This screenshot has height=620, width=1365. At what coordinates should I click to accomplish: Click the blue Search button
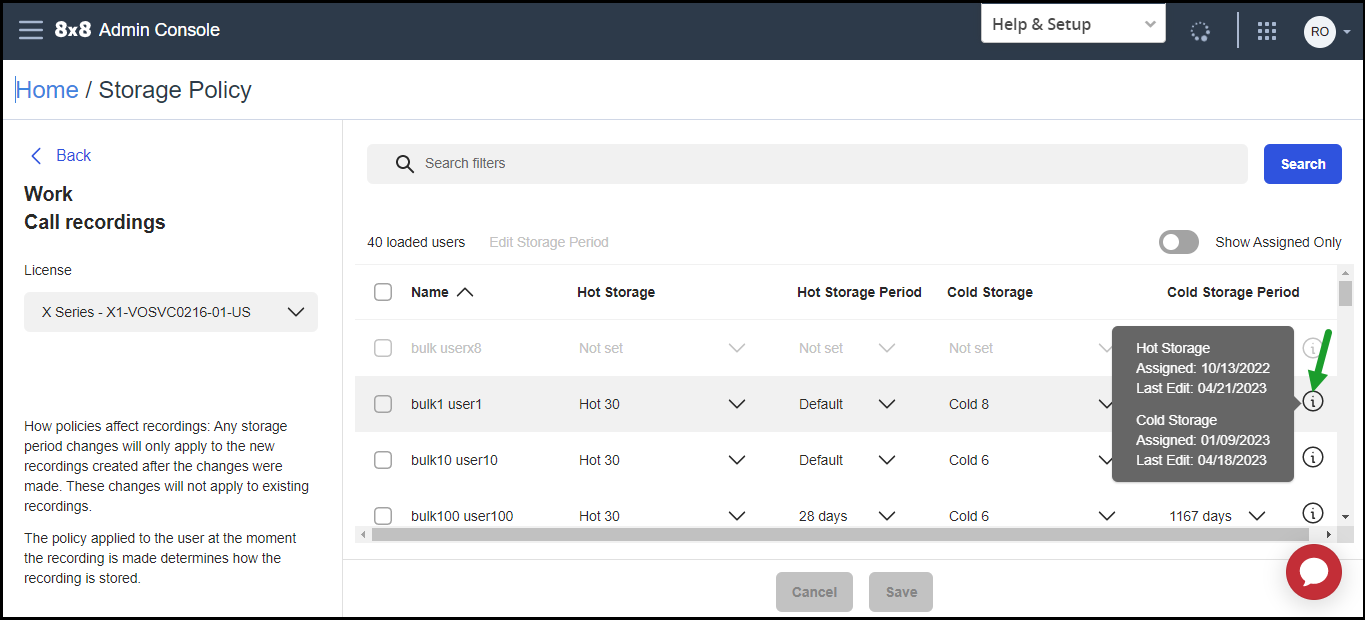tap(1303, 164)
